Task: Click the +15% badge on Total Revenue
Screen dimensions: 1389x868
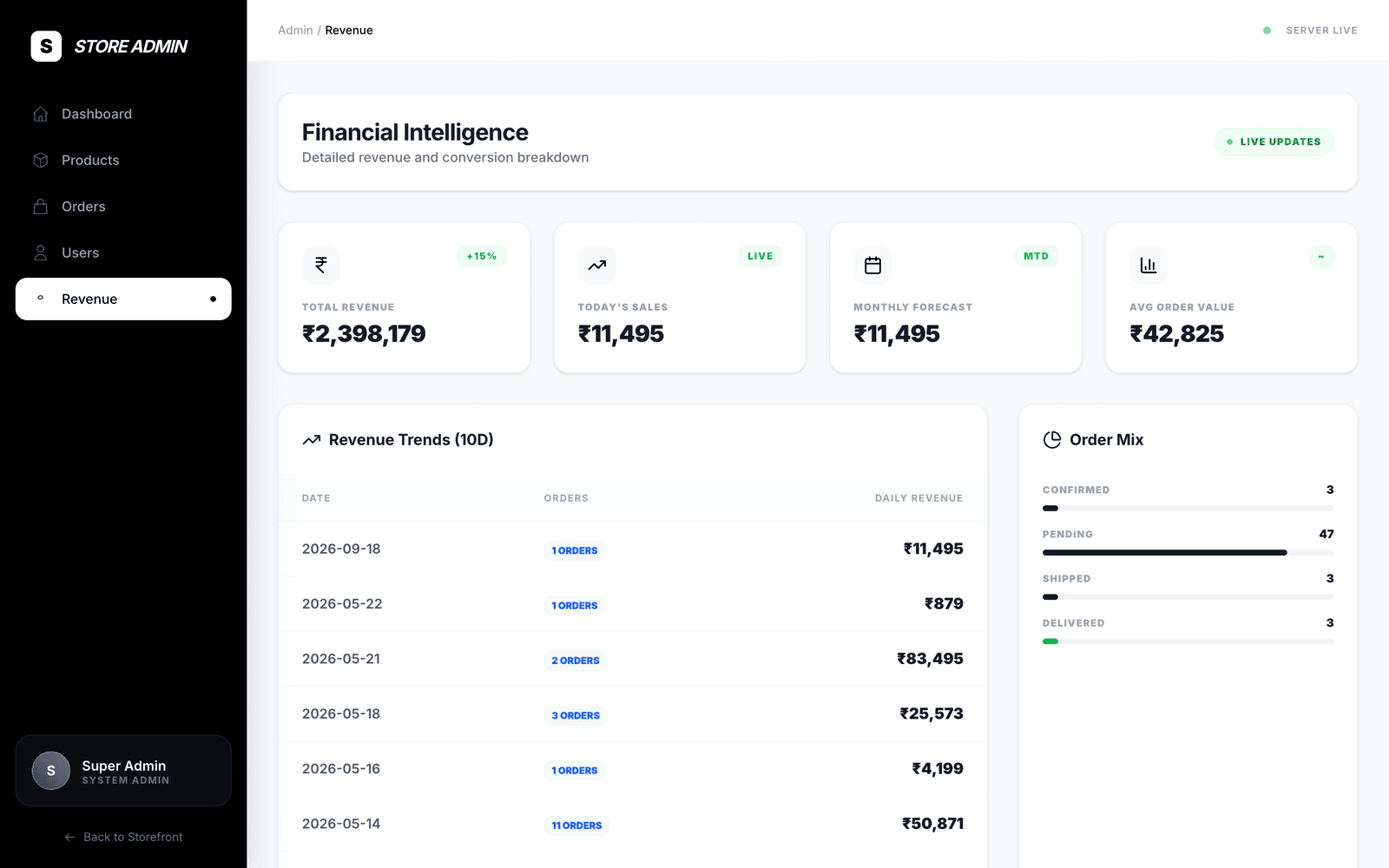Action: 482,256
